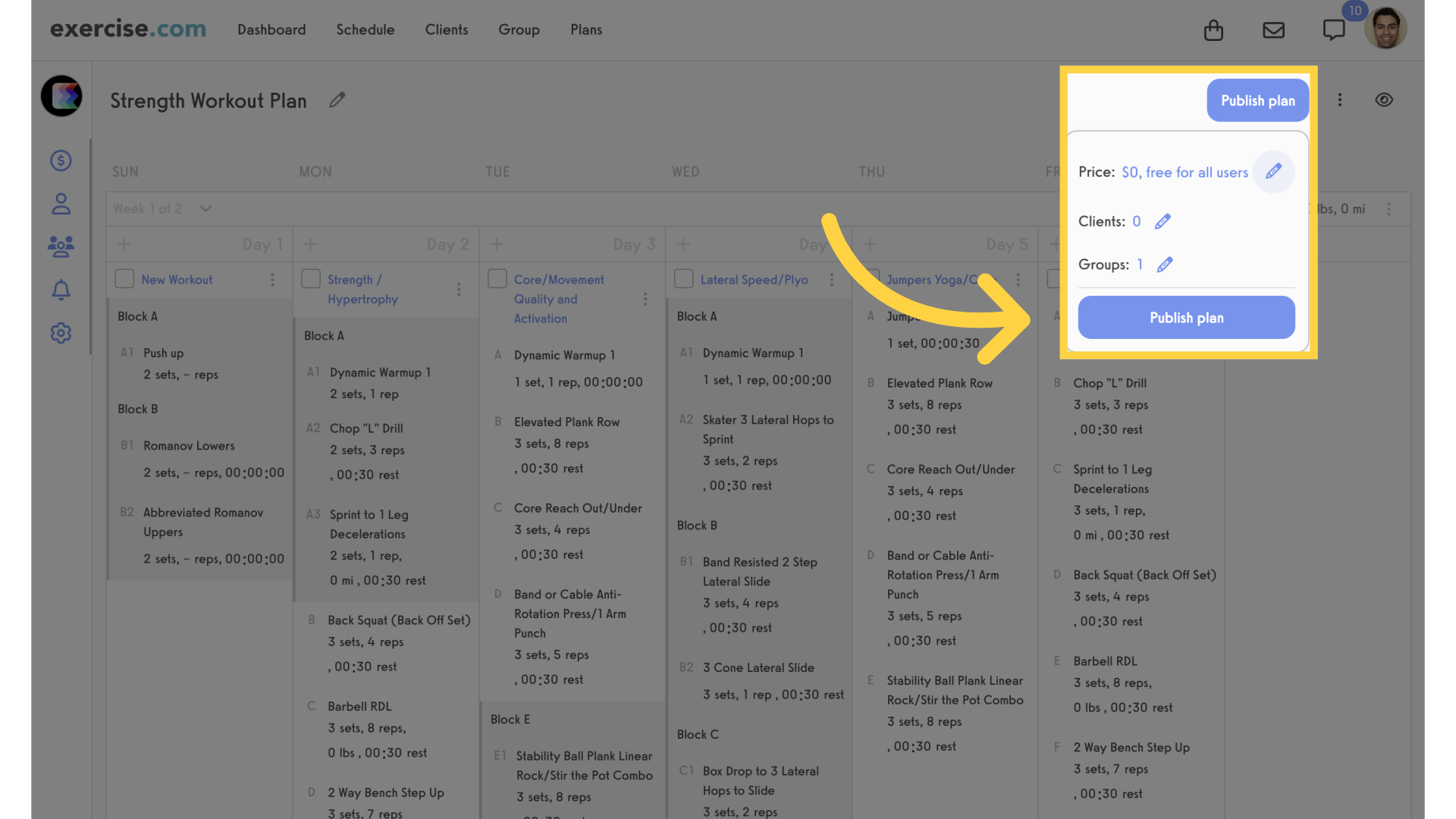This screenshot has height=819, width=1456.
Task: Check the Strength Hypertrophy workout checkbox
Action: coord(311,279)
